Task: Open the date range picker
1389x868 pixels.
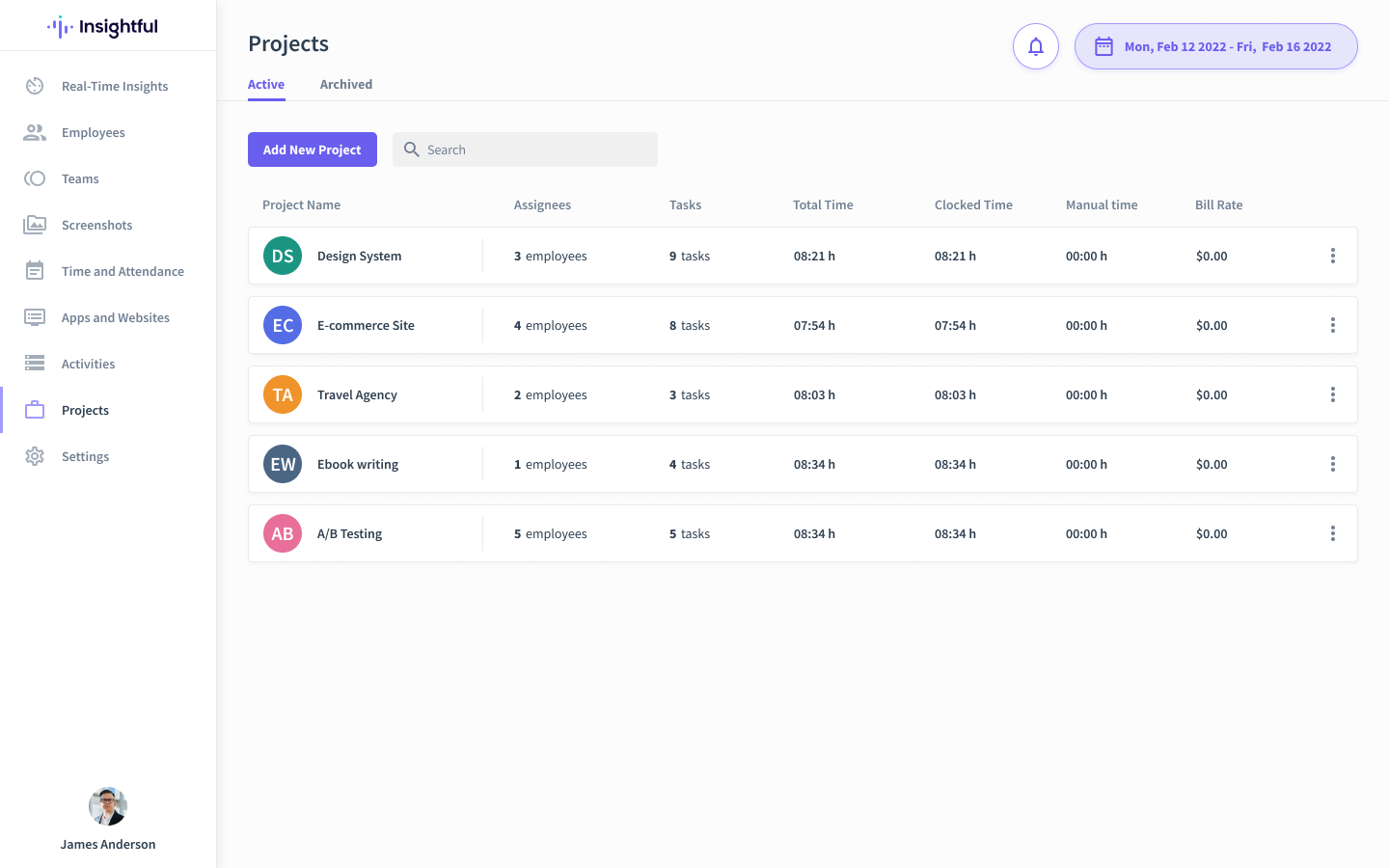Action: tap(1215, 45)
